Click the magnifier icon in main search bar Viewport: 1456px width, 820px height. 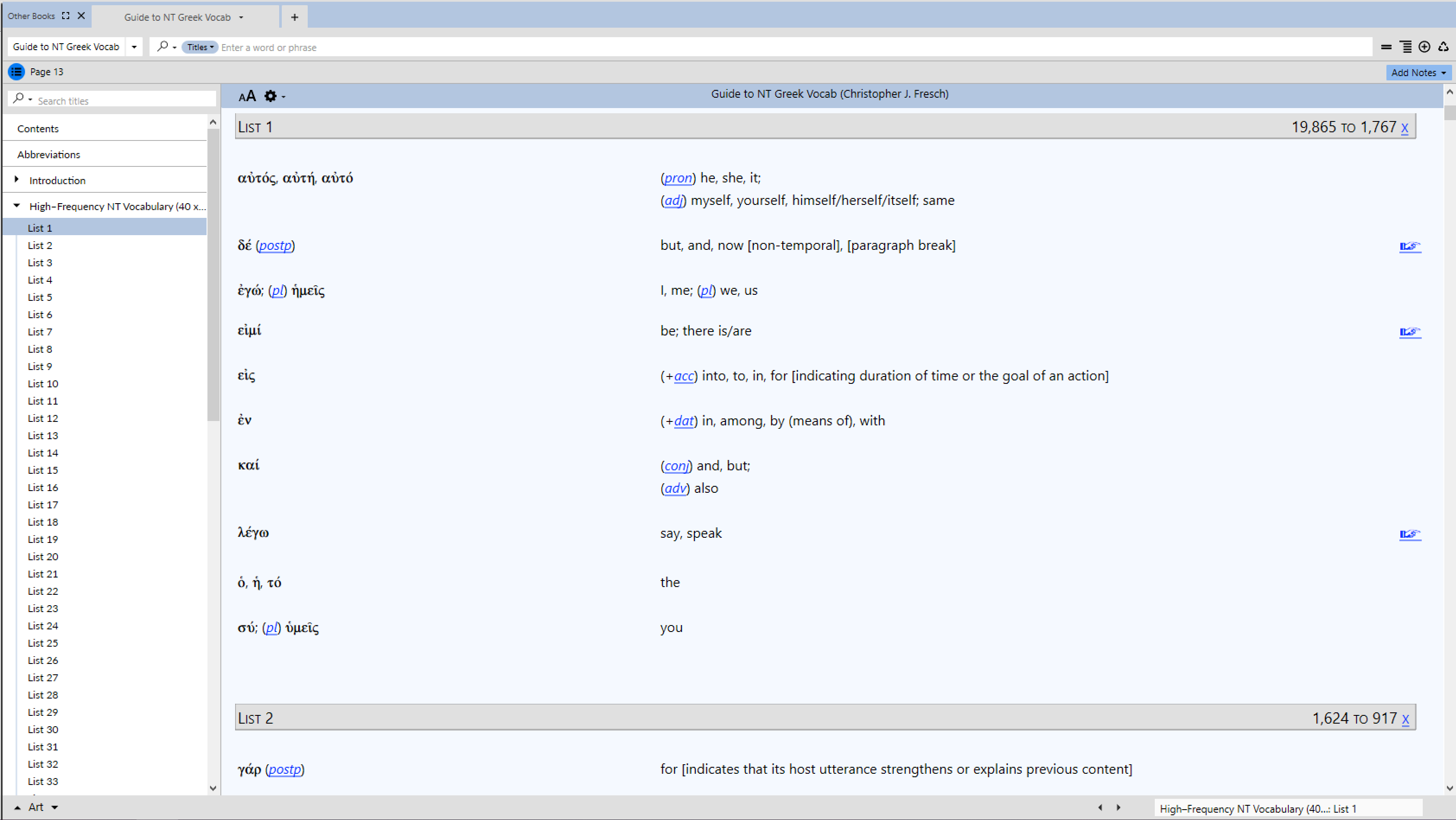click(x=162, y=46)
